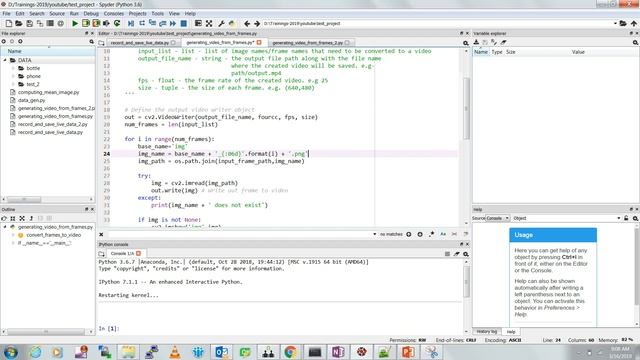The width and height of the screenshot is (640, 360).
Task: Change to parent directory up arrow
Action: pyautogui.click(x=633, y=24)
